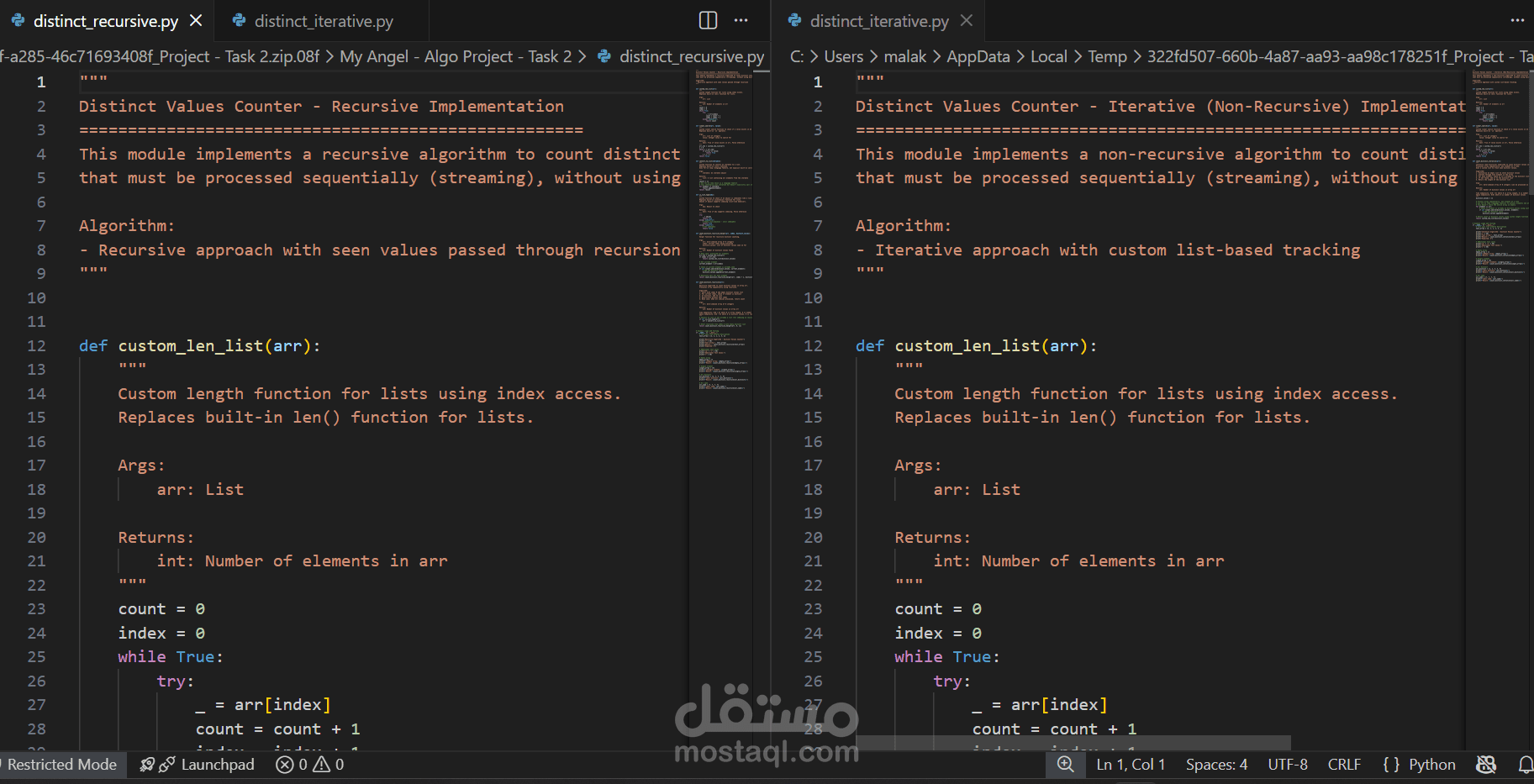
Task: Focus the distinct_iterative.py tab in right group
Action: tap(879, 20)
